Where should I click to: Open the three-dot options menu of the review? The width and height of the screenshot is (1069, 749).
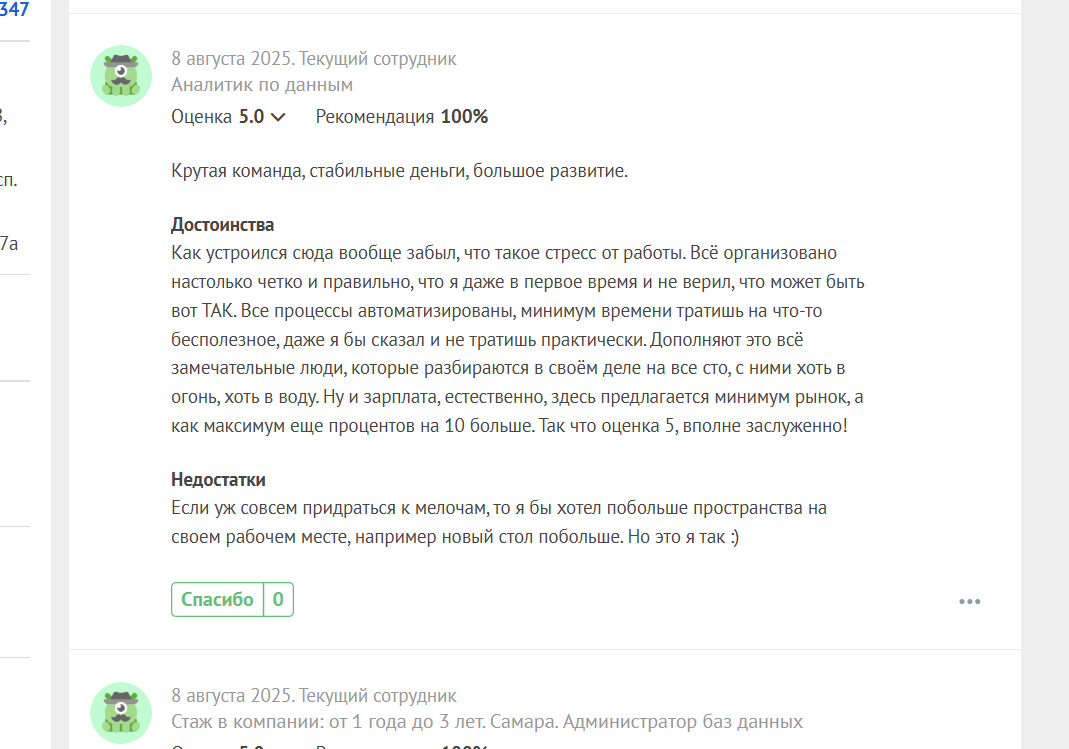click(x=969, y=601)
